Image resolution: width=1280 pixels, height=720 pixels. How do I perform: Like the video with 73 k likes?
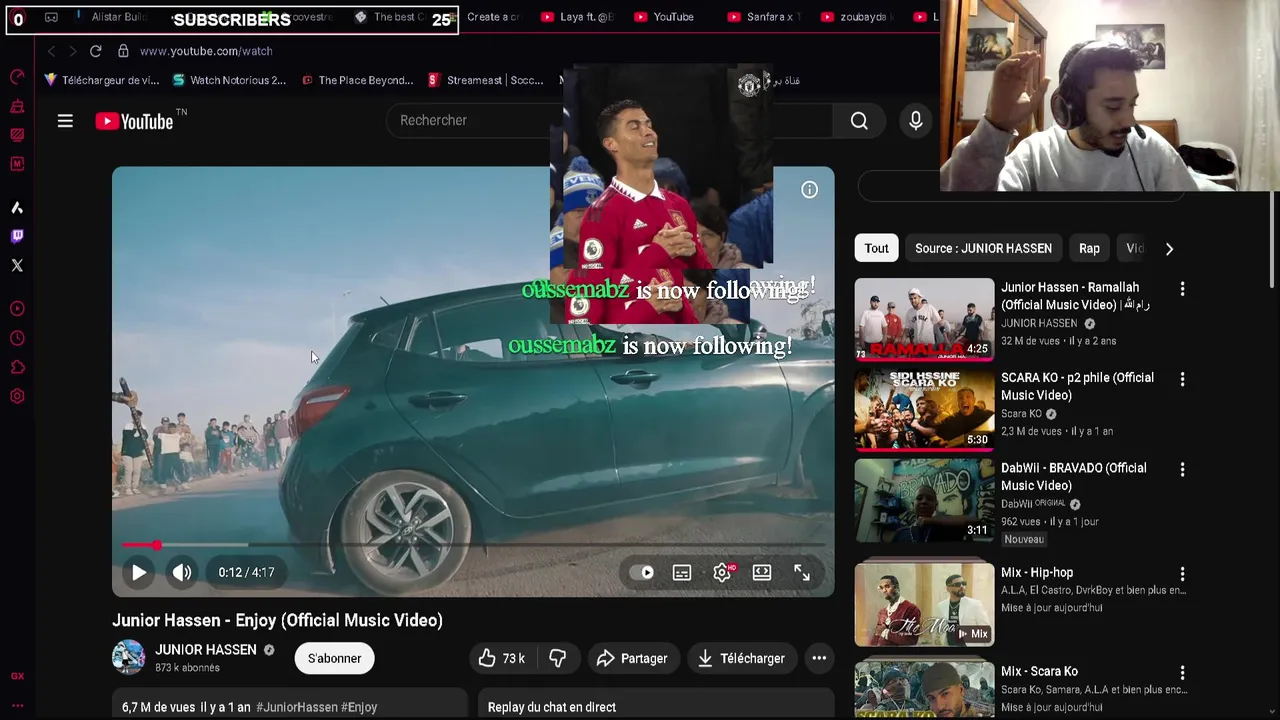pyautogui.click(x=503, y=658)
